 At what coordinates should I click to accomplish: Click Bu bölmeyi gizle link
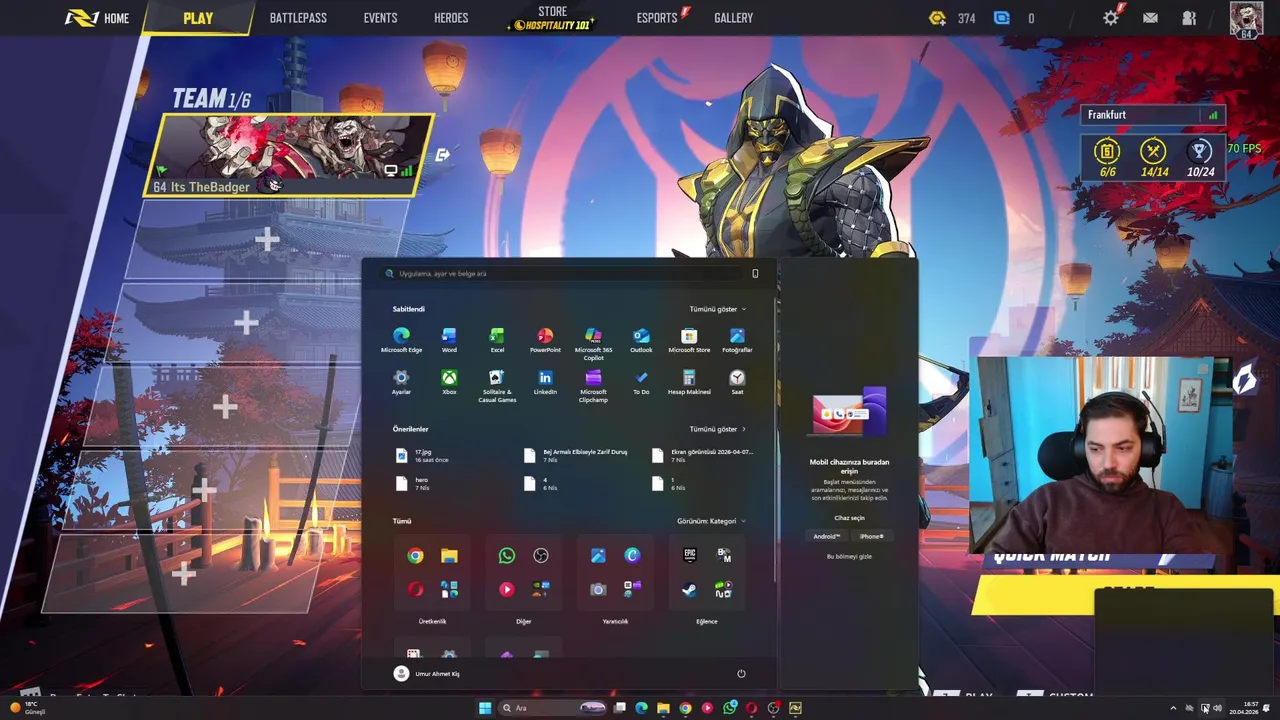849,556
